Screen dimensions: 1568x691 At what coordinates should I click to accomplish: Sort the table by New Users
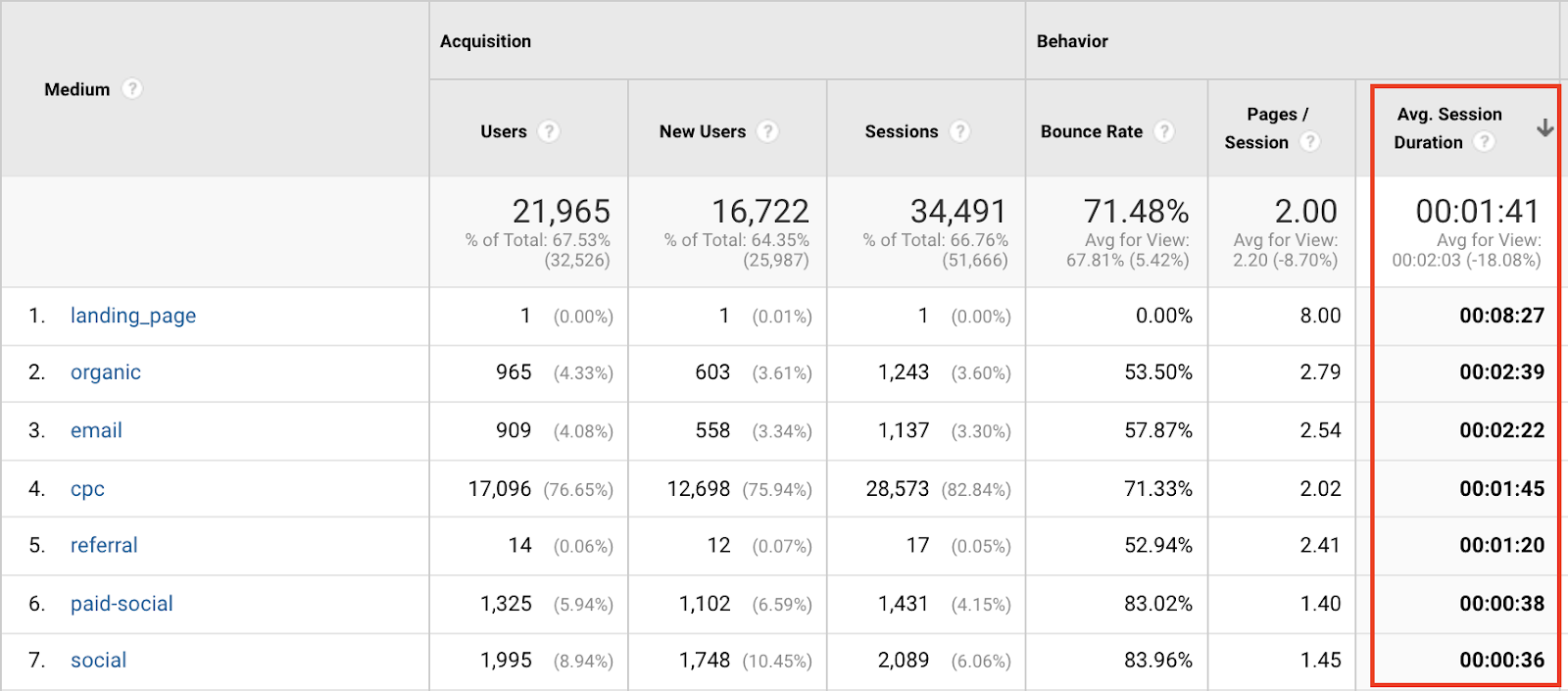[702, 130]
